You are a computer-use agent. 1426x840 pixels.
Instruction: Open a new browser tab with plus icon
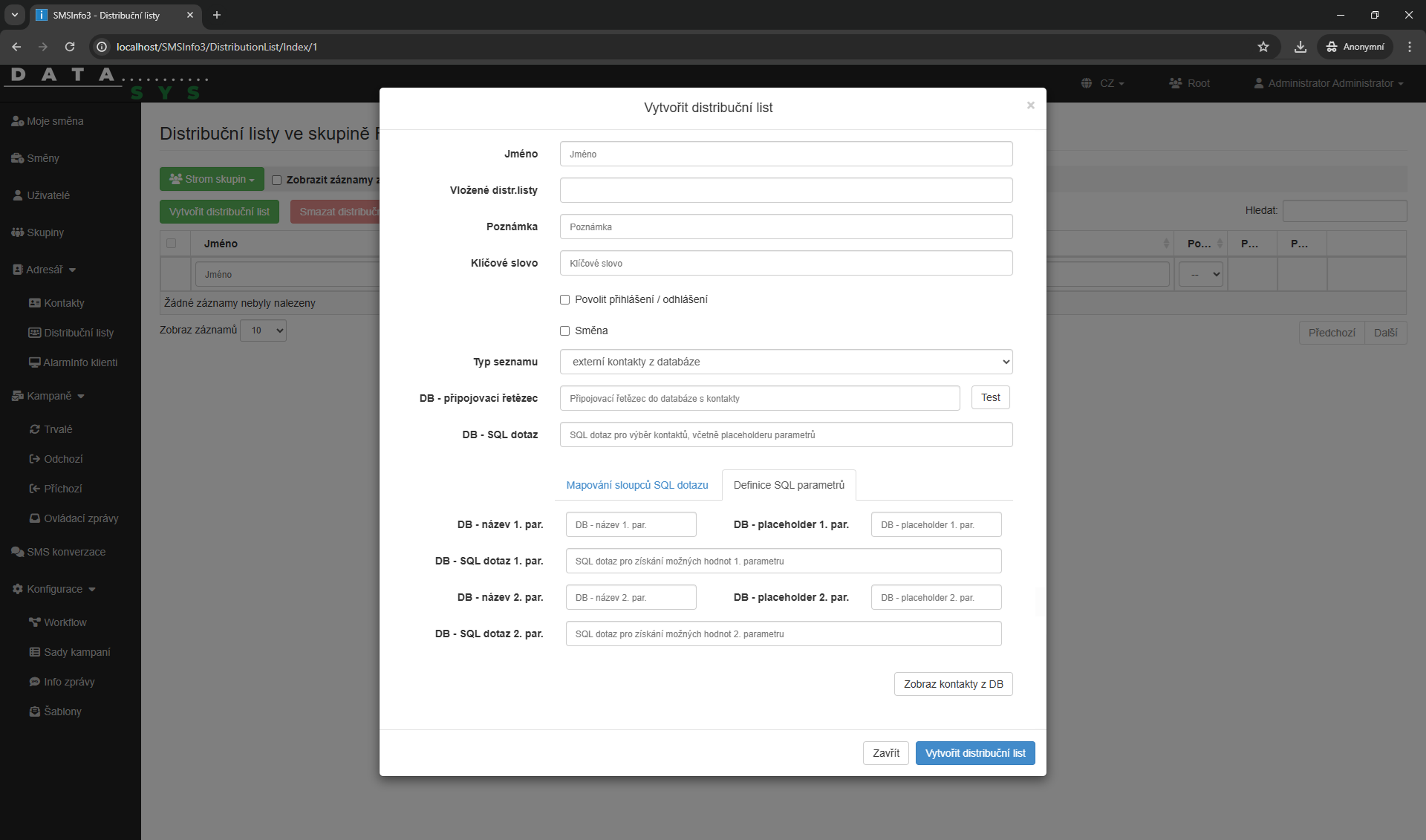(x=217, y=15)
